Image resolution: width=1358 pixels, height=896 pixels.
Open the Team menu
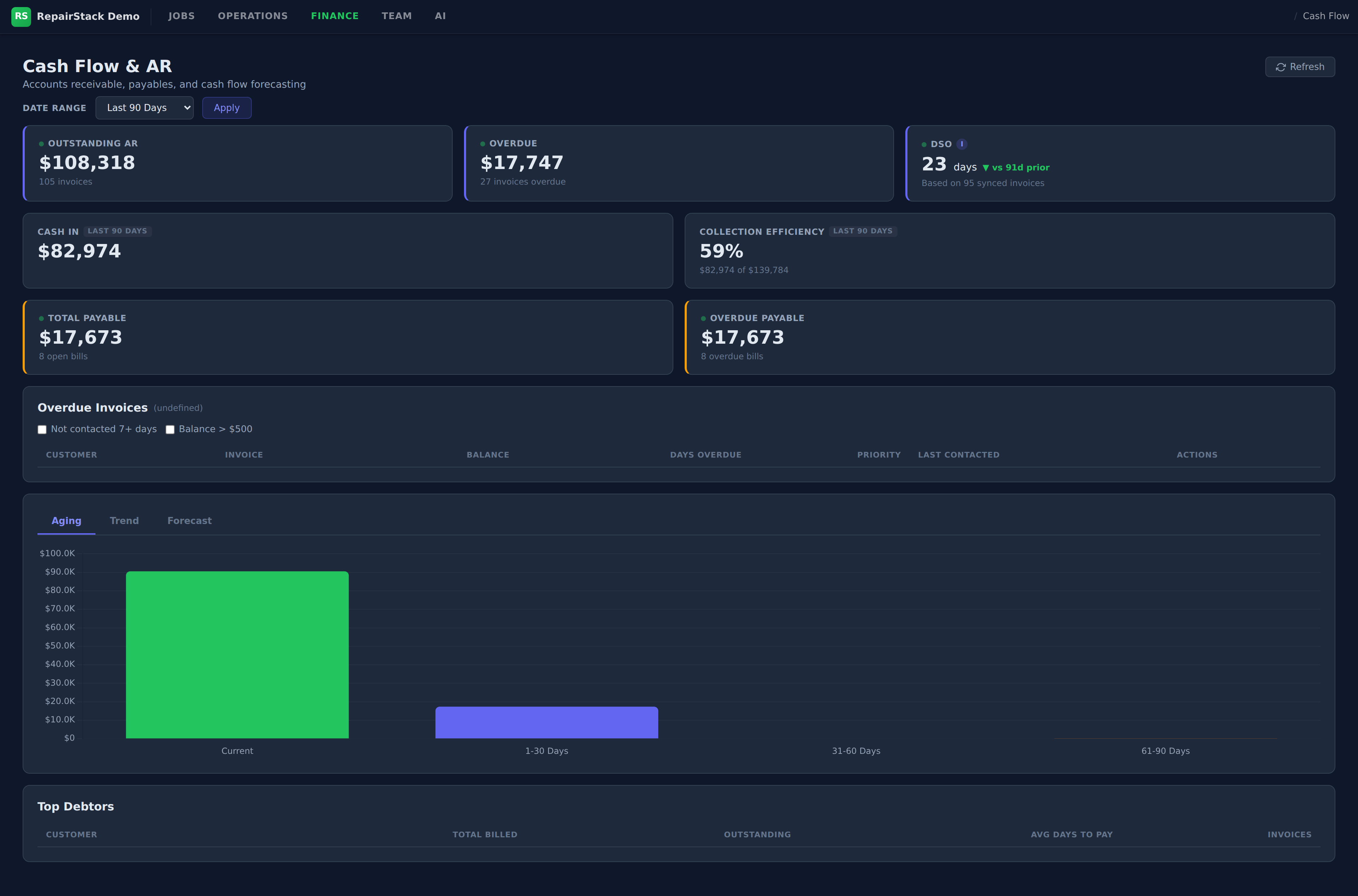tap(396, 16)
